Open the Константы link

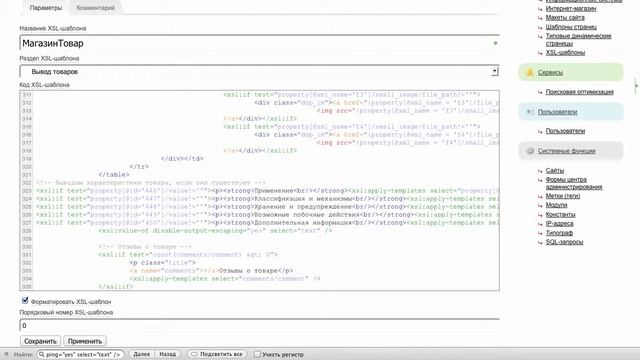pyautogui.click(x=560, y=214)
